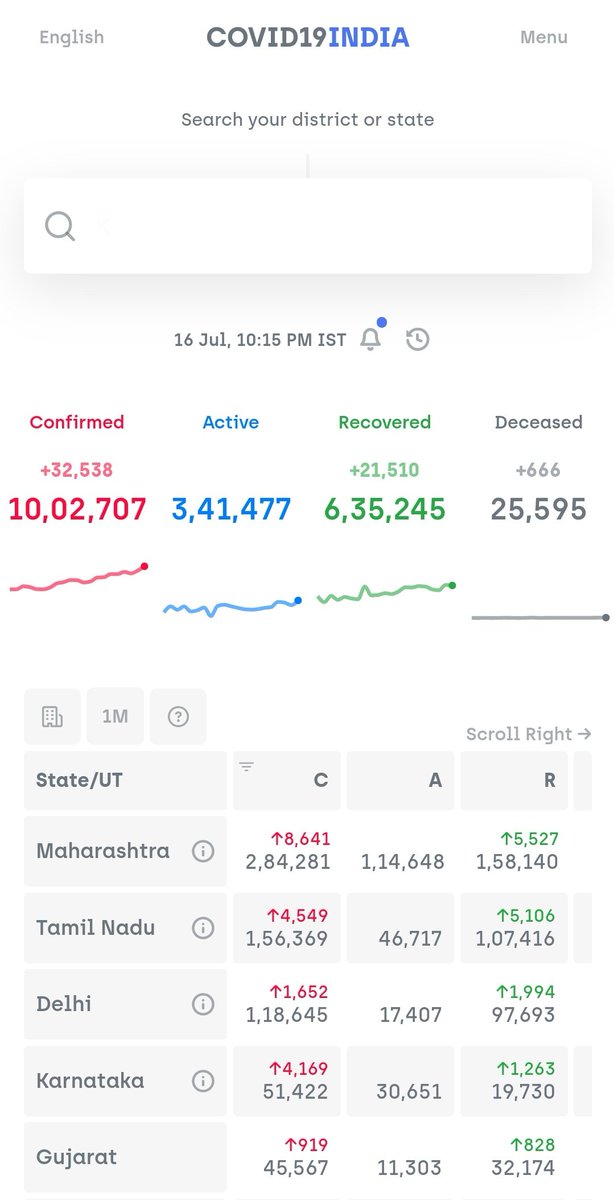Show info for Tamil Nadu

coord(203,928)
